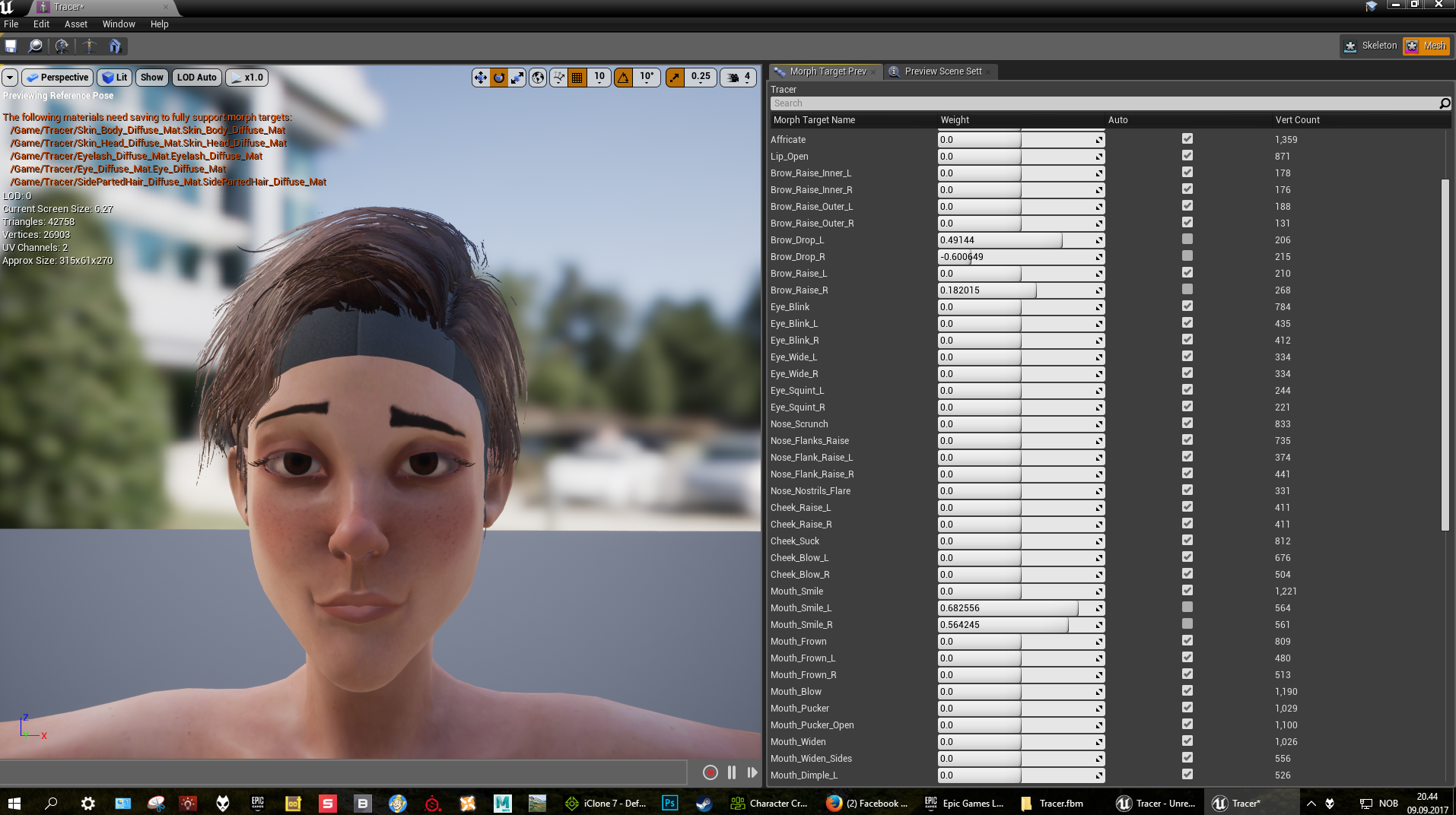Toggle rotation snap angle icon
The height and width of the screenshot is (815, 1456).
click(624, 78)
